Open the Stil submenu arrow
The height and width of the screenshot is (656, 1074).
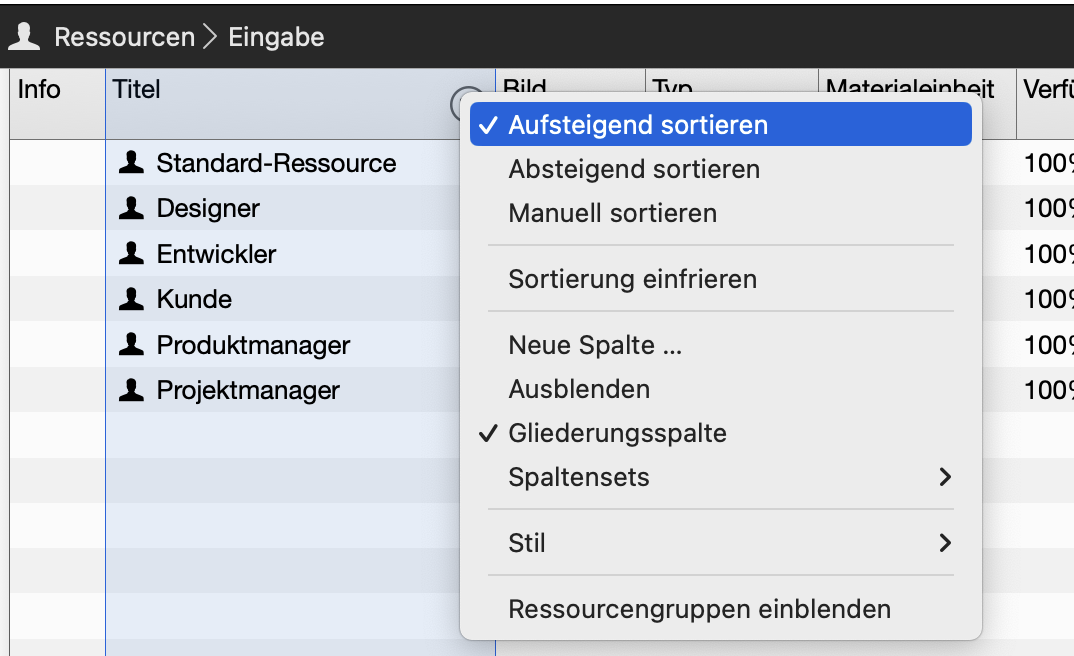[x=945, y=543]
